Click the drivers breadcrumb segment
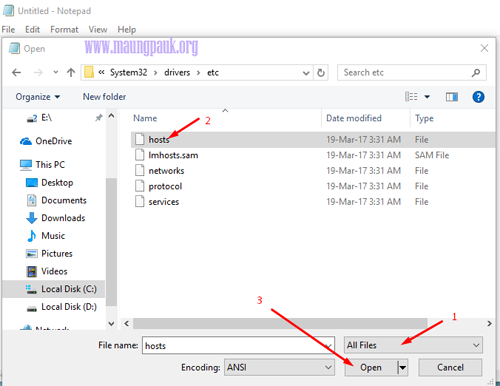 coord(177,73)
